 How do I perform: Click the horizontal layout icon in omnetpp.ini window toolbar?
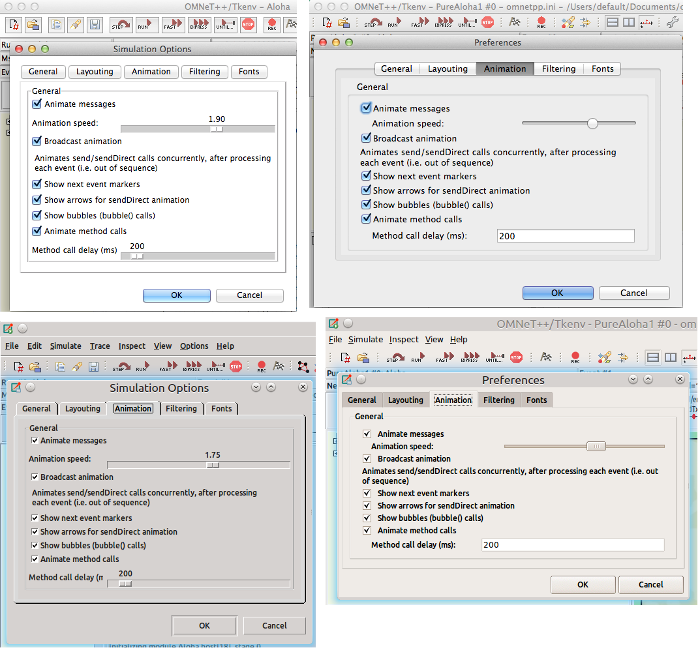click(612, 22)
